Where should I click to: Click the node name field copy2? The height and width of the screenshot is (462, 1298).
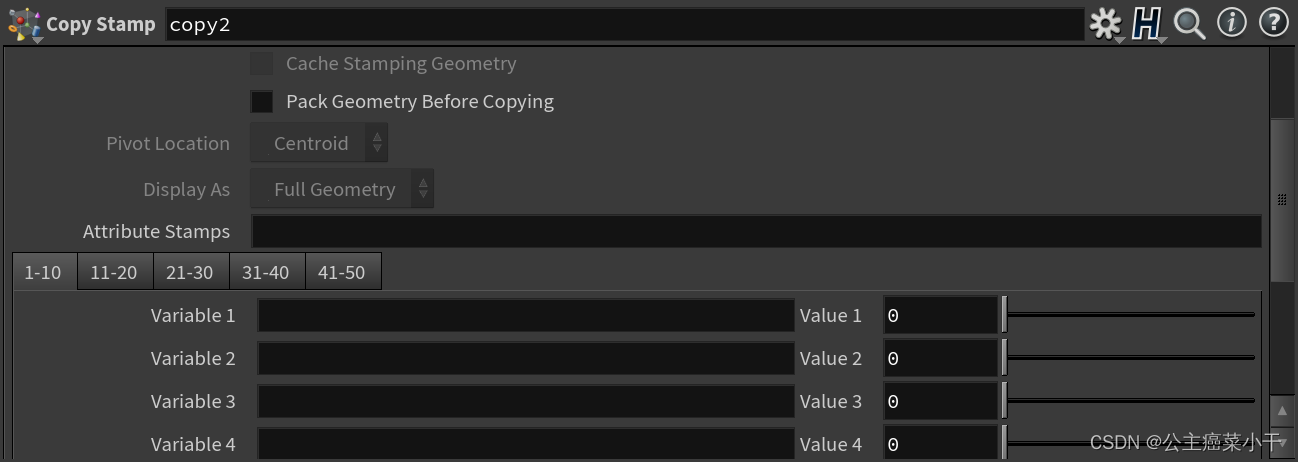click(x=625, y=25)
